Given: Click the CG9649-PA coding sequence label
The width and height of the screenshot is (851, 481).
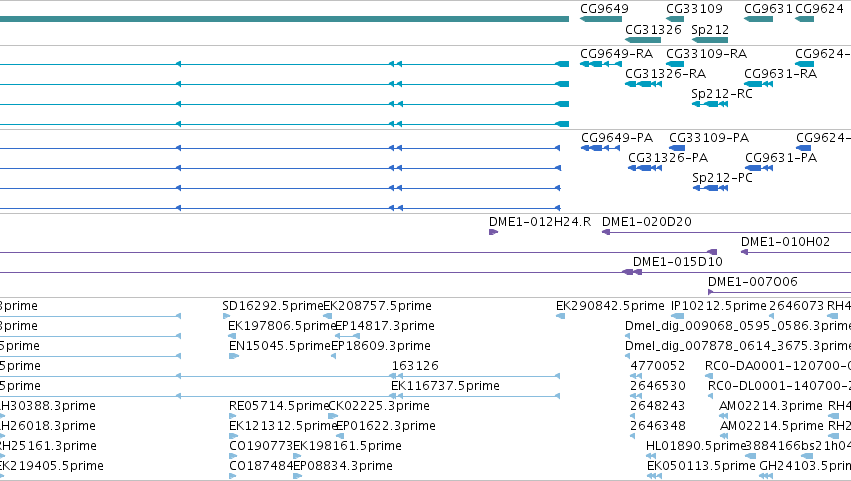Looking at the screenshot, I should (x=617, y=138).
